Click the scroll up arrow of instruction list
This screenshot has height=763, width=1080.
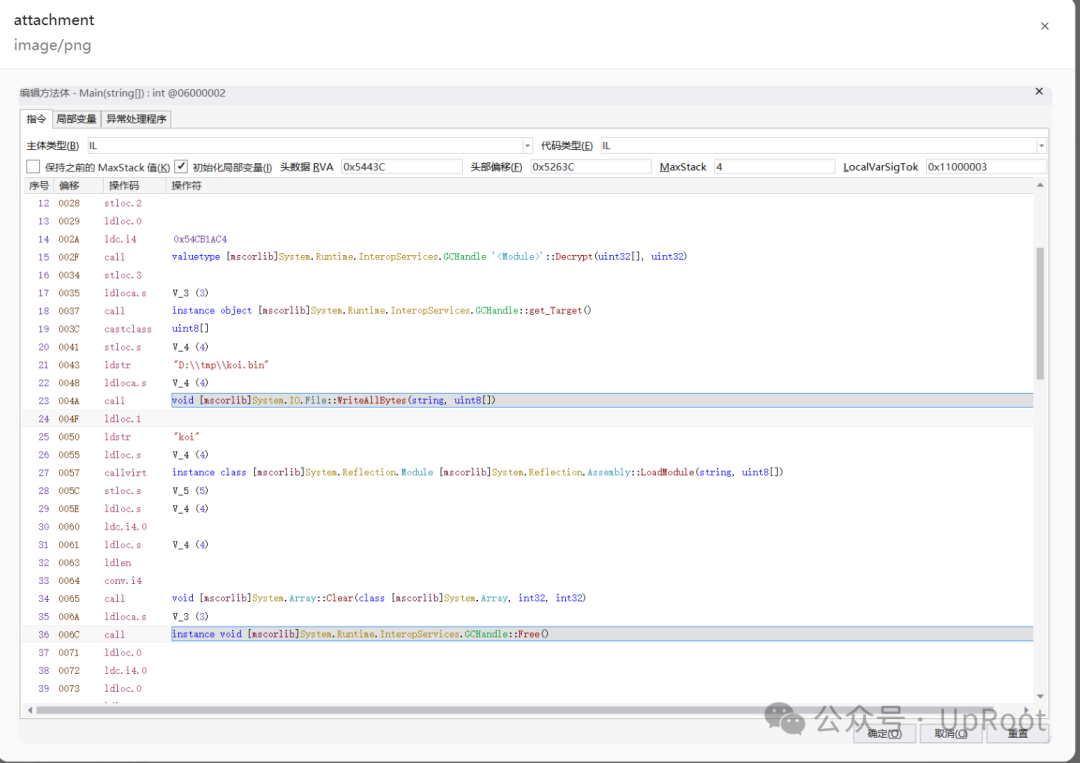tap(1040, 185)
